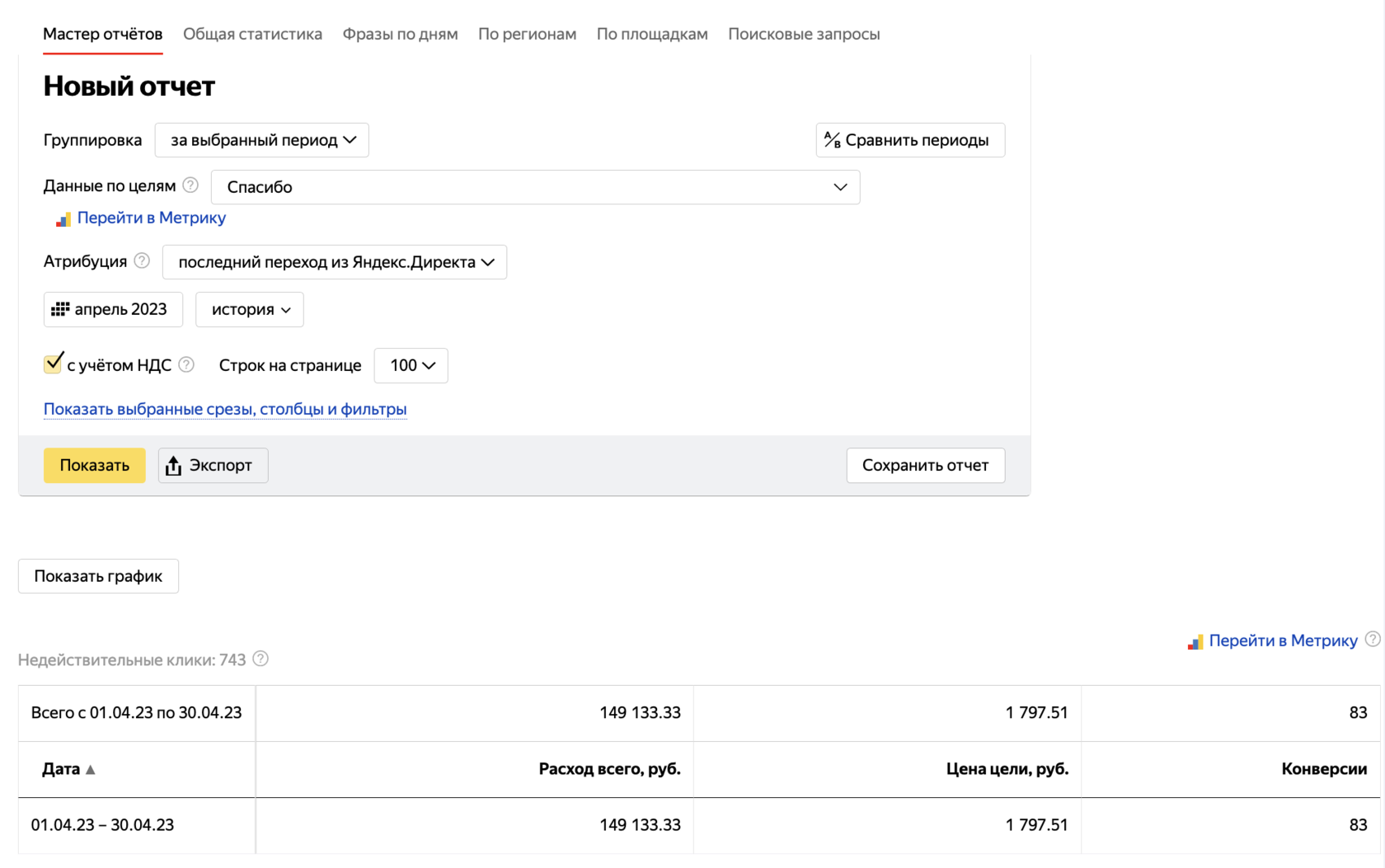The height and width of the screenshot is (868, 1385).
Task: Click the calendar icon on апрель 2023
Action: coord(60,309)
